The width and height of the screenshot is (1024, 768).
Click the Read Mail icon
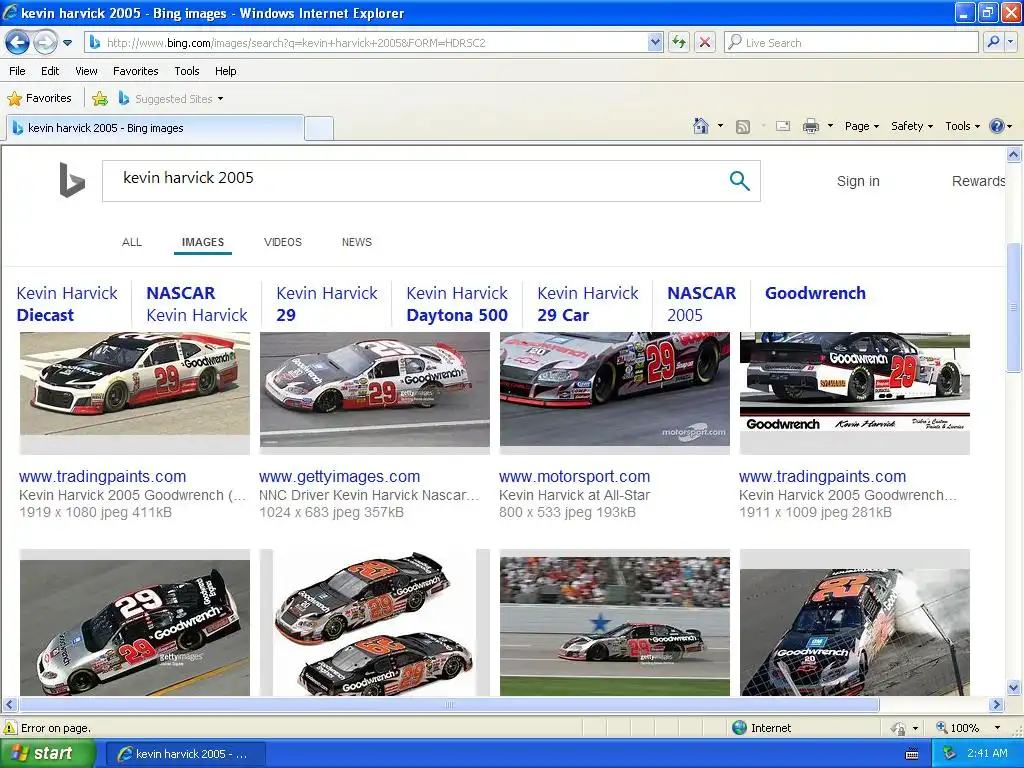(783, 126)
